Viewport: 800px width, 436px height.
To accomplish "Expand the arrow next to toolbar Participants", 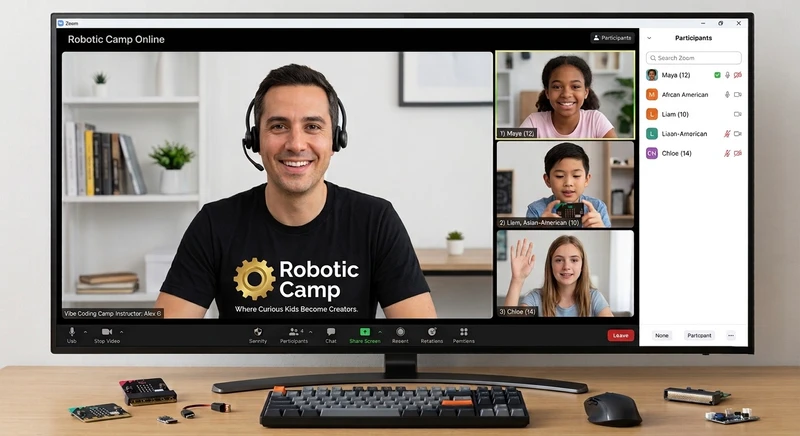I will pyautogui.click(x=311, y=332).
